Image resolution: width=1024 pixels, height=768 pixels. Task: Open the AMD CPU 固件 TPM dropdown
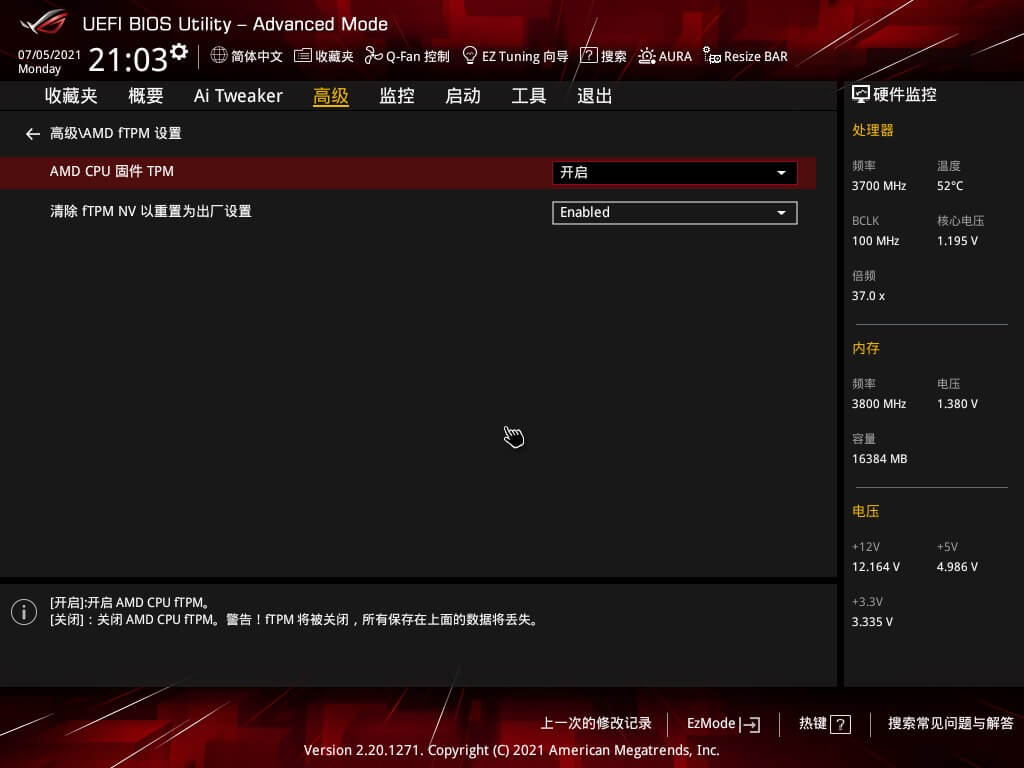pyautogui.click(x=674, y=171)
